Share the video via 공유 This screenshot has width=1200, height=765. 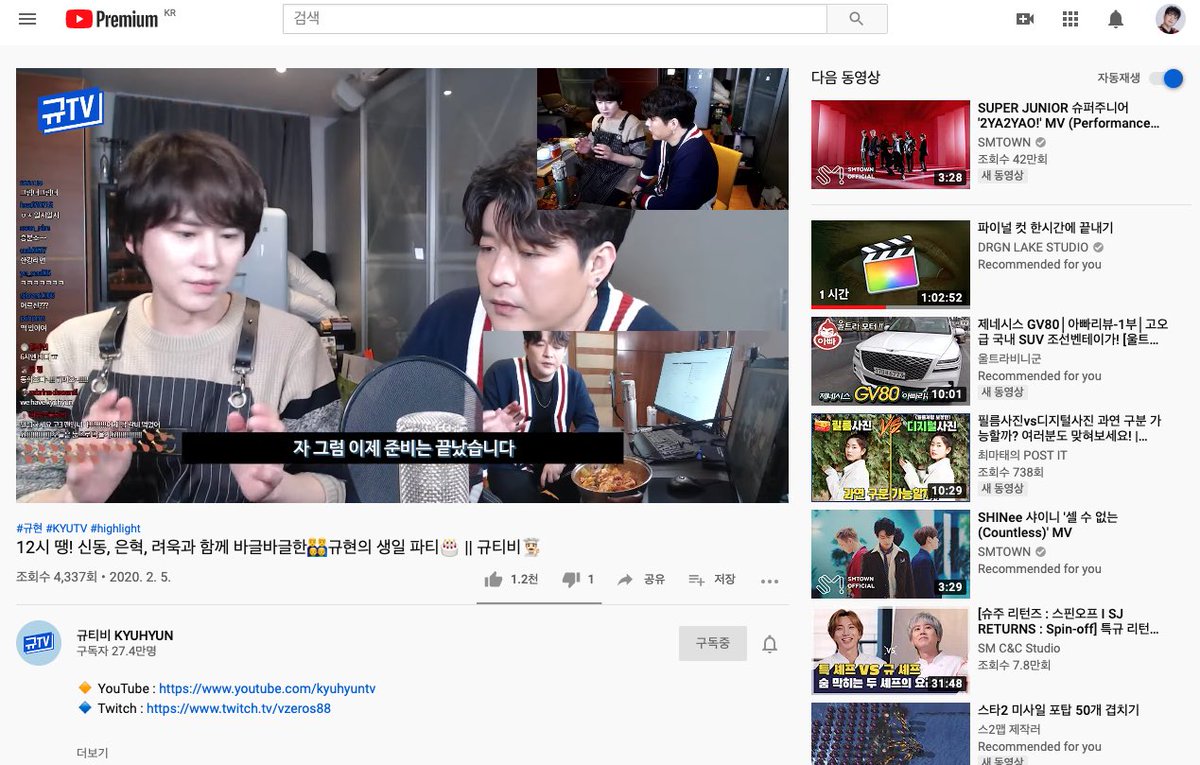coord(641,579)
